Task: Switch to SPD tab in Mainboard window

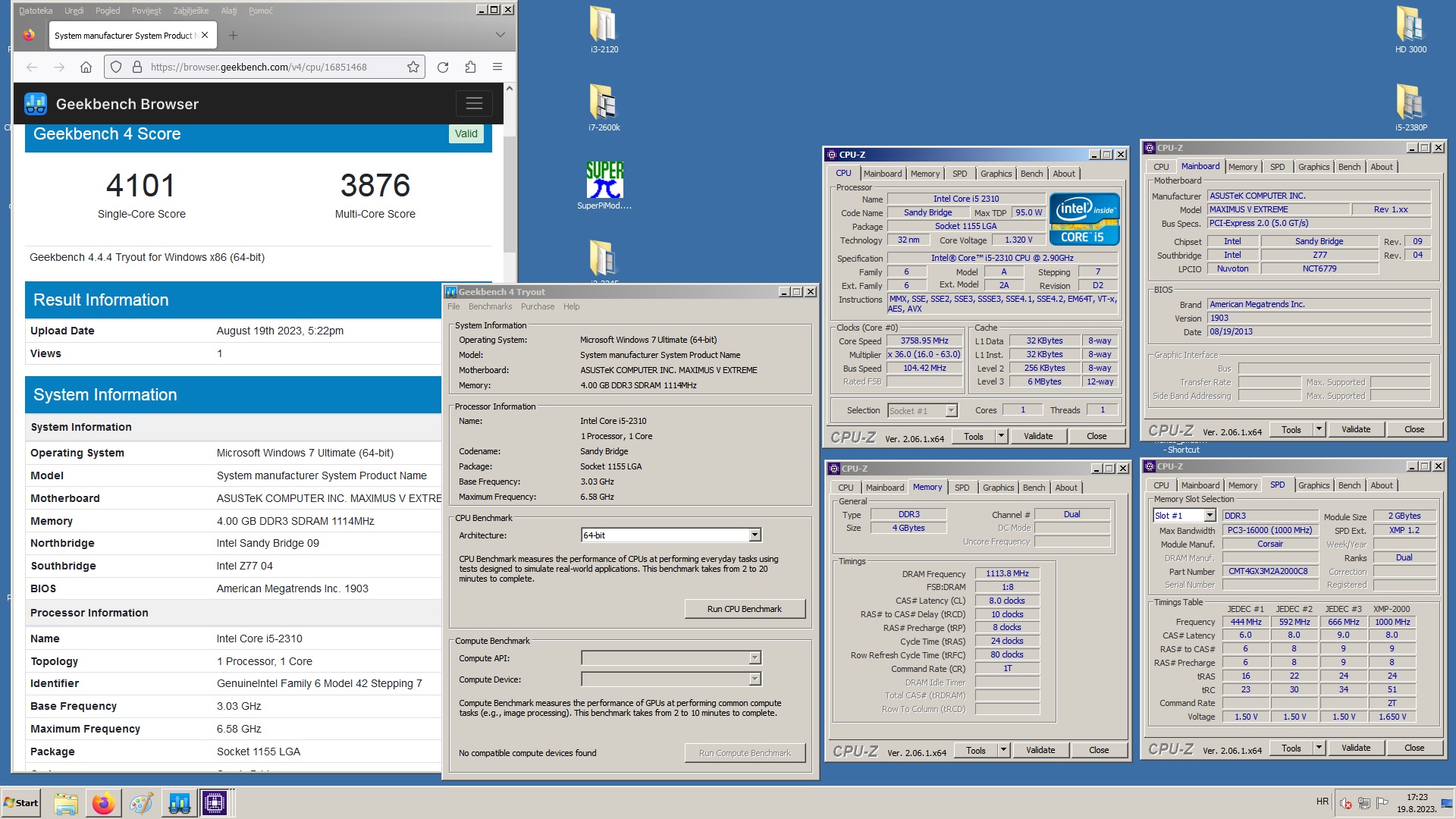Action: point(1277,167)
